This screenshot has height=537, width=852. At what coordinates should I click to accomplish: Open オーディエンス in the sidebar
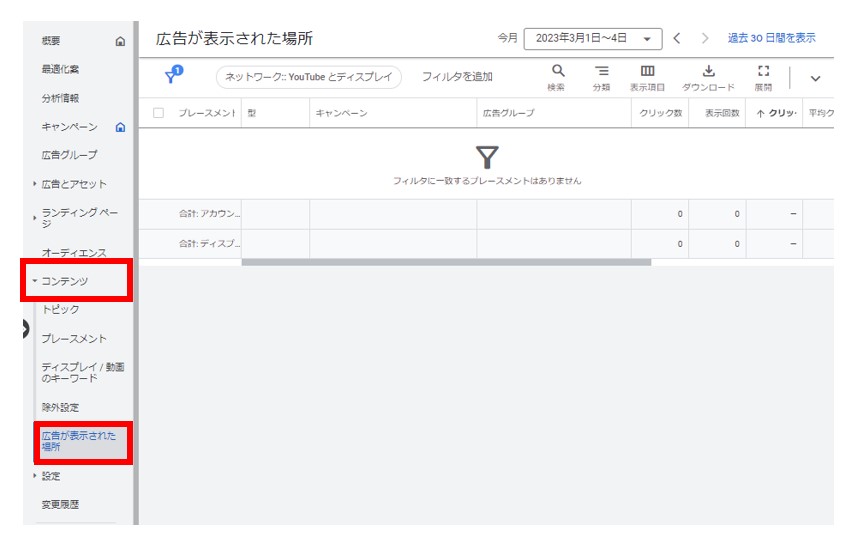point(74,253)
